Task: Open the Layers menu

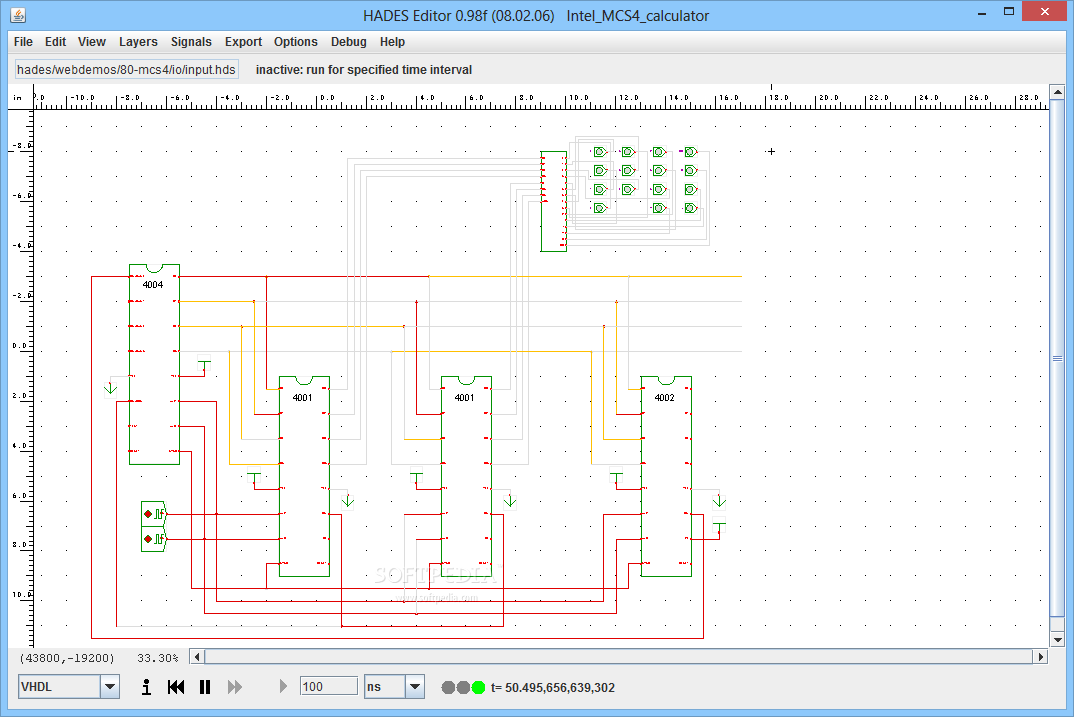Action: pyautogui.click(x=138, y=42)
